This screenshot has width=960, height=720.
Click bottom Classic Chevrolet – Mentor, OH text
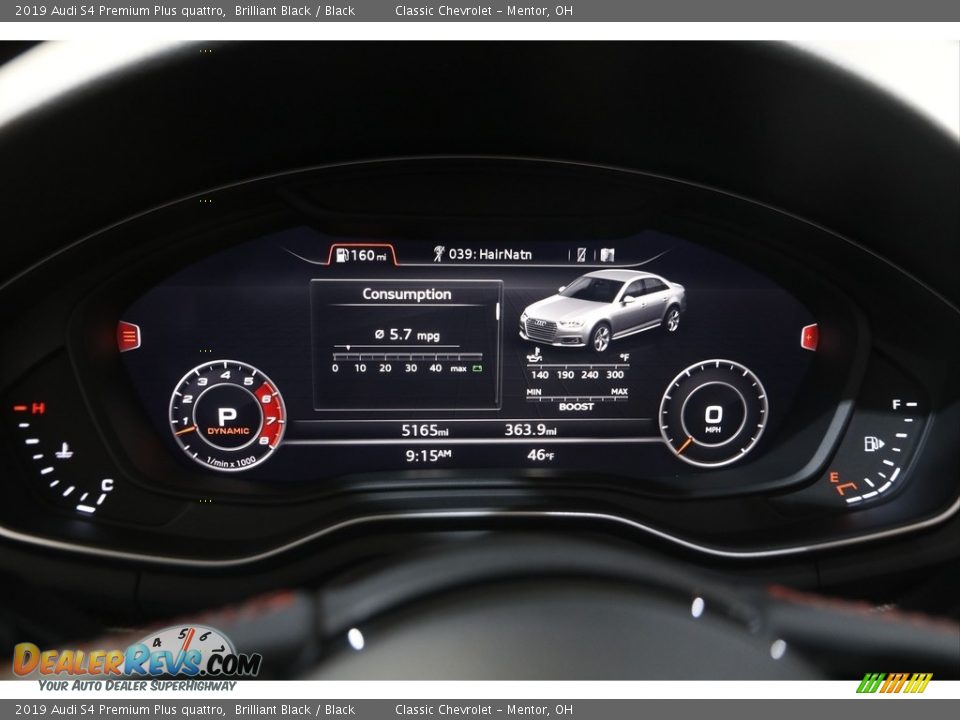[484, 710]
